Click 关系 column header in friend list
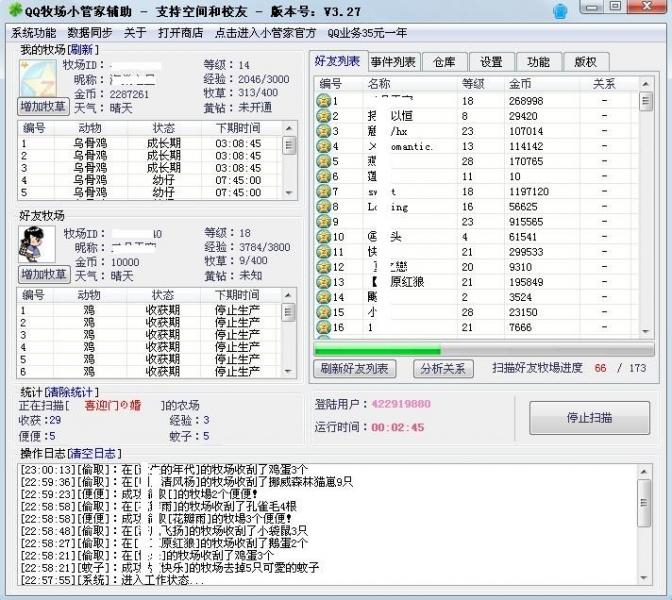 [604, 84]
